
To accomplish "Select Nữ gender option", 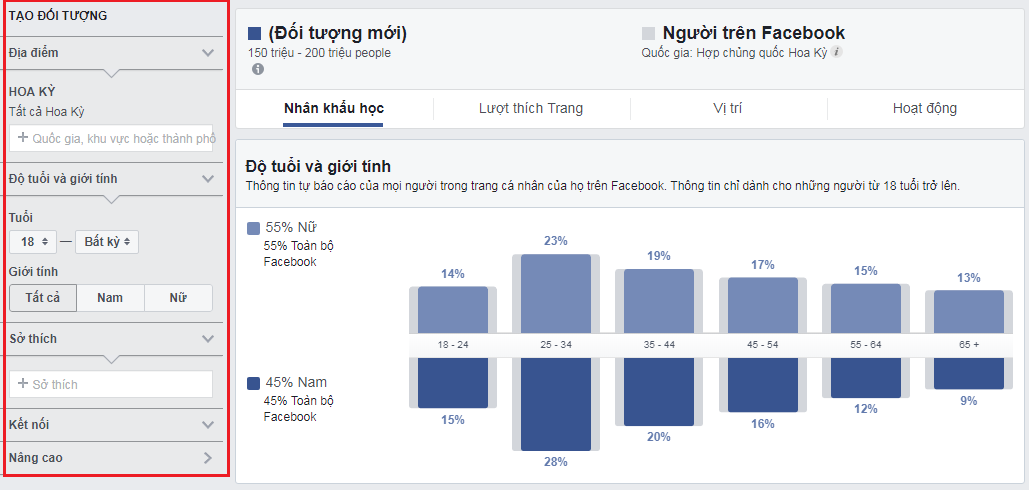I will [178, 298].
